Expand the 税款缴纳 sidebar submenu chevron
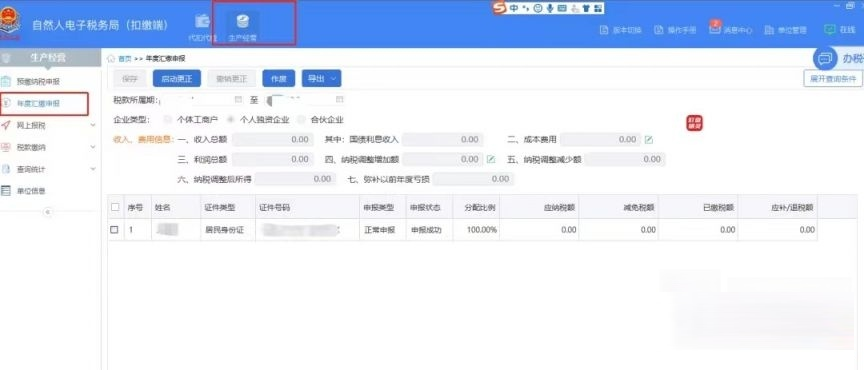This screenshot has width=864, height=370. coord(93,147)
